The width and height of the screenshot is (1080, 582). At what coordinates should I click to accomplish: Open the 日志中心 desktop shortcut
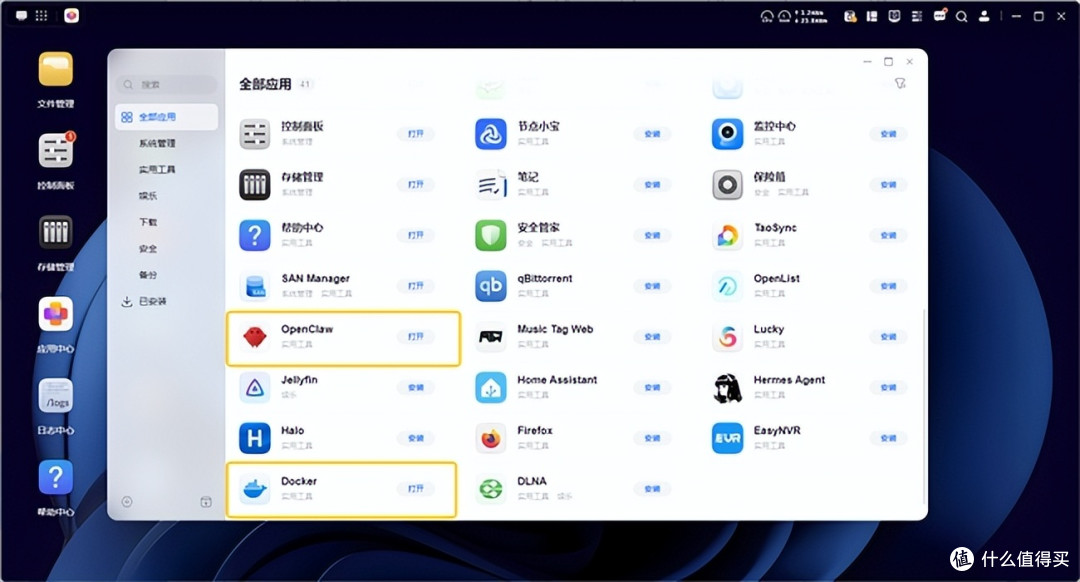55,396
